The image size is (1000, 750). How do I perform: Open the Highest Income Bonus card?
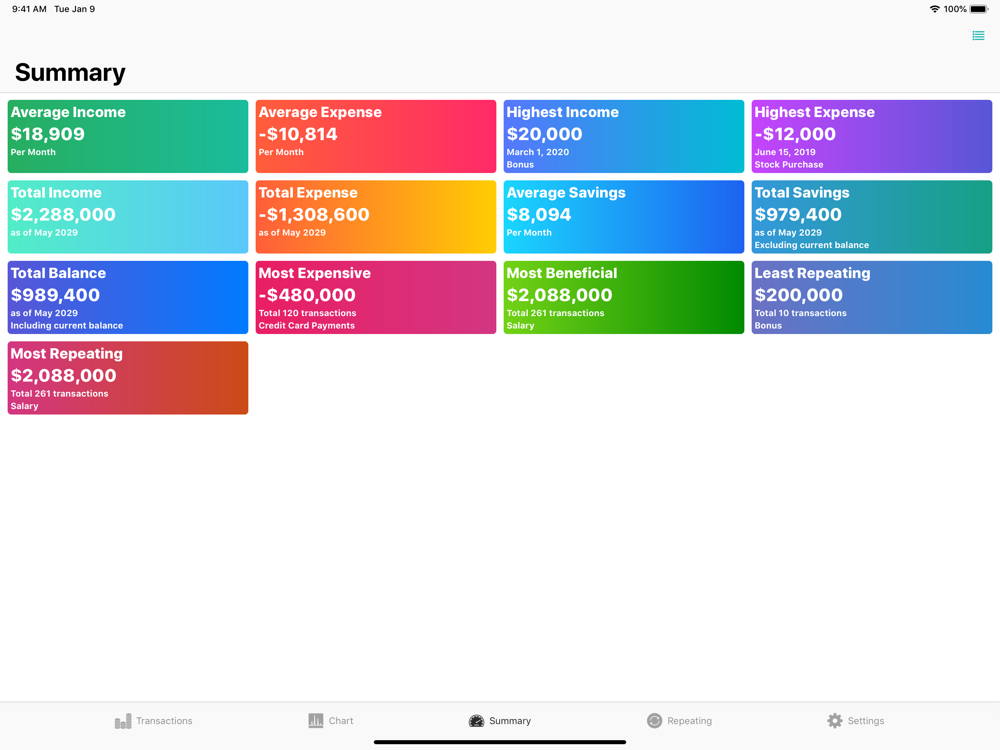point(624,136)
